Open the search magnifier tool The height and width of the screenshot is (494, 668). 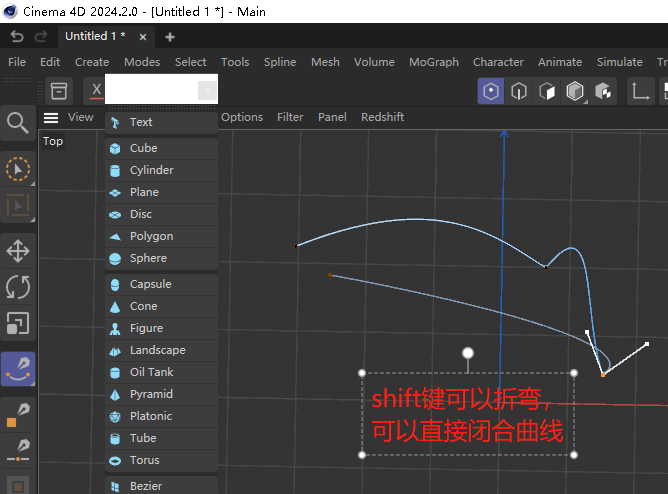point(18,123)
